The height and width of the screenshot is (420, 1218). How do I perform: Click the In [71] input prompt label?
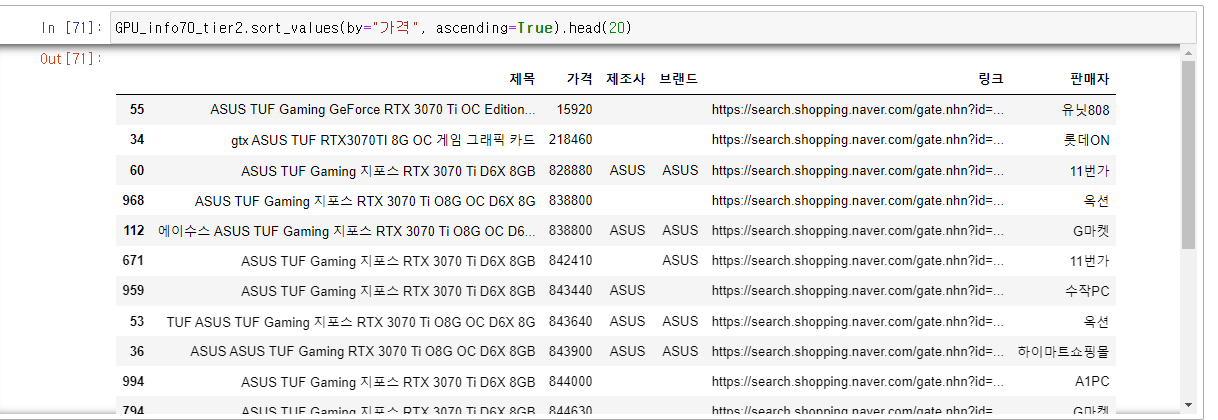pos(71,28)
